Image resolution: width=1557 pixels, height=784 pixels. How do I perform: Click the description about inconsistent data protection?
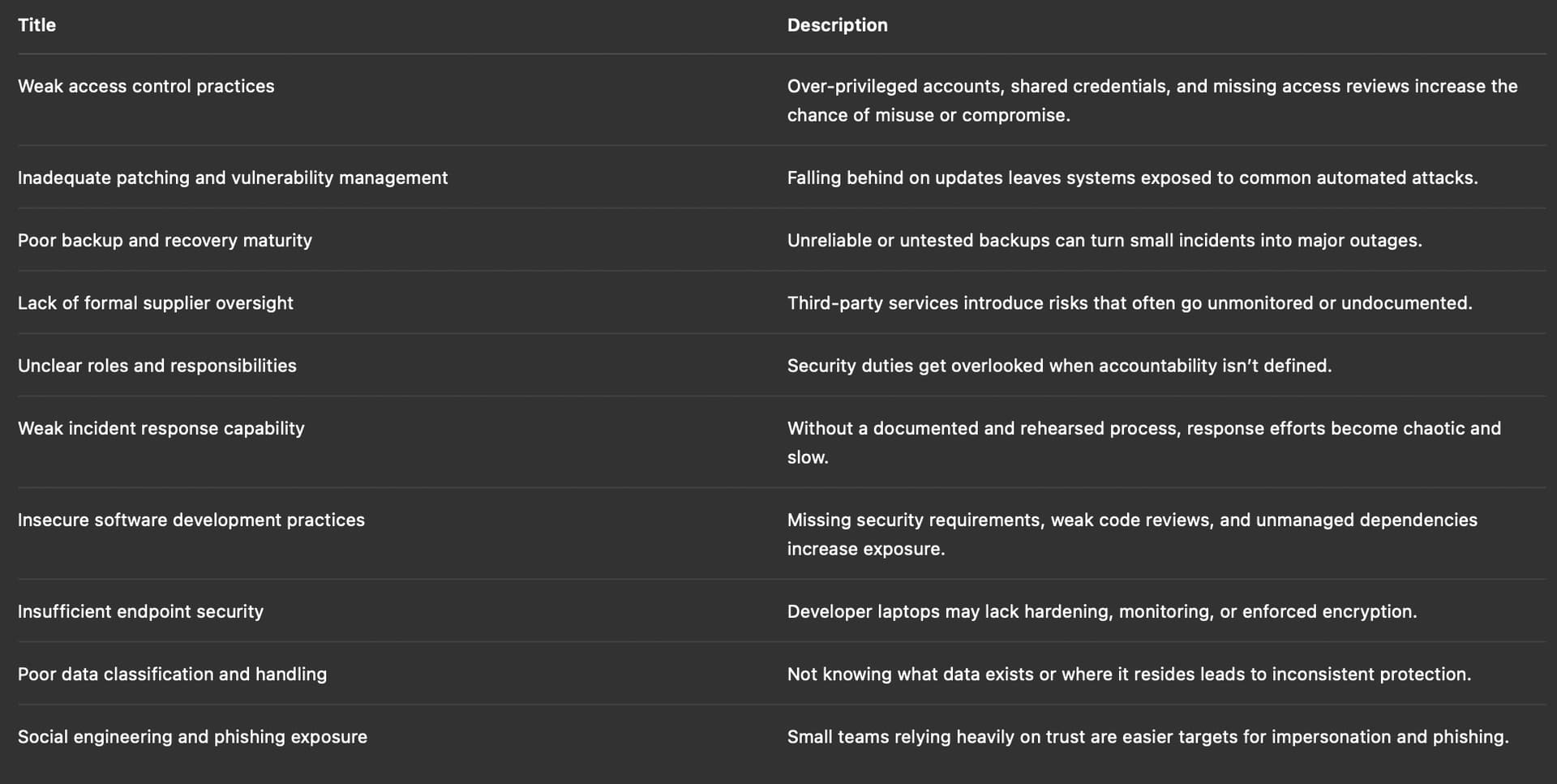[x=1129, y=674]
